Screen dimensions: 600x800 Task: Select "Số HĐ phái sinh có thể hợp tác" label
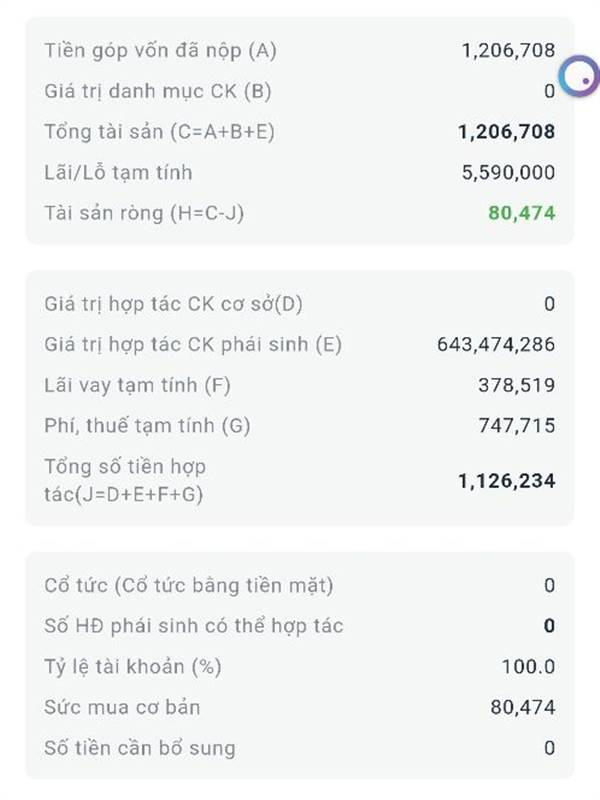coord(194,626)
